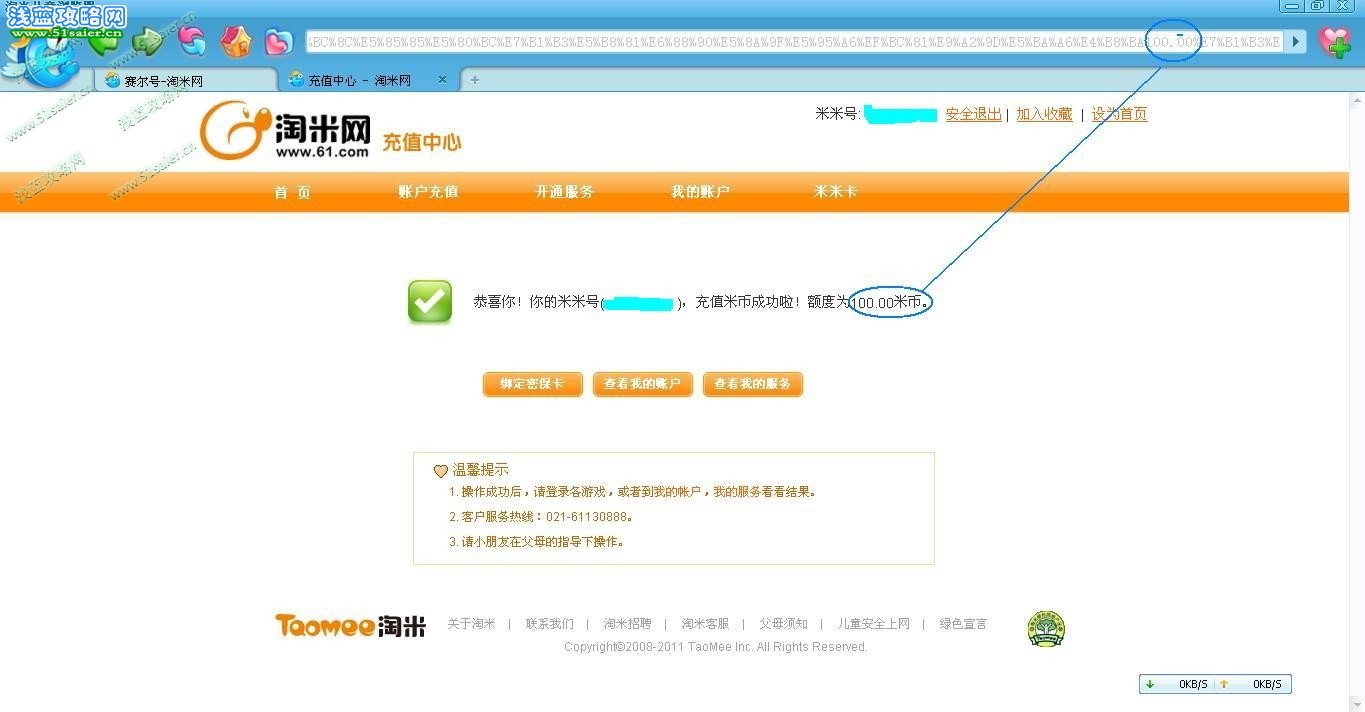Viewport: 1365px width, 712px height.
Task: Open the 淘米招聘 footer link
Action: (627, 624)
